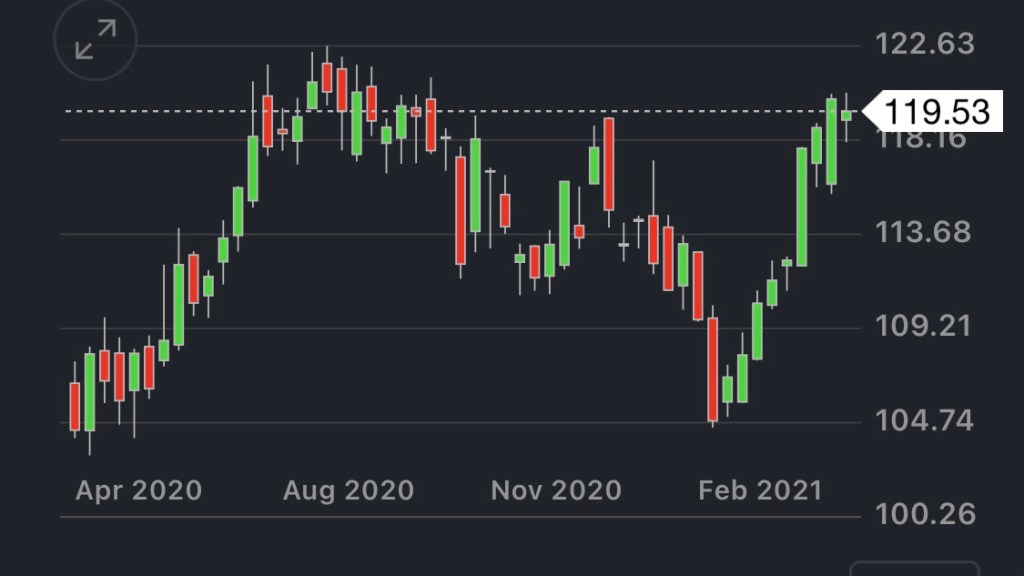Select the red candle peaking near 122.63
Screen dimensions: 1024x576
coord(327,78)
